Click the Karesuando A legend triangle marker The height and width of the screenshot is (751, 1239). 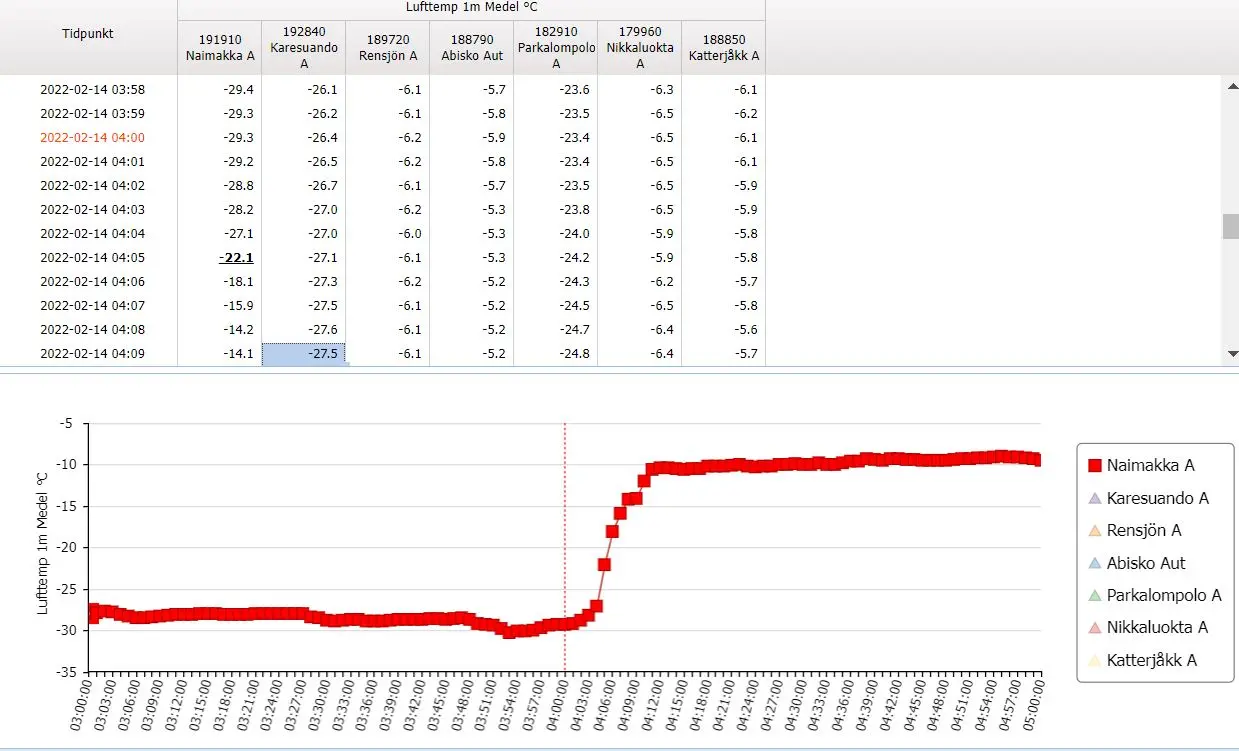coord(1094,498)
